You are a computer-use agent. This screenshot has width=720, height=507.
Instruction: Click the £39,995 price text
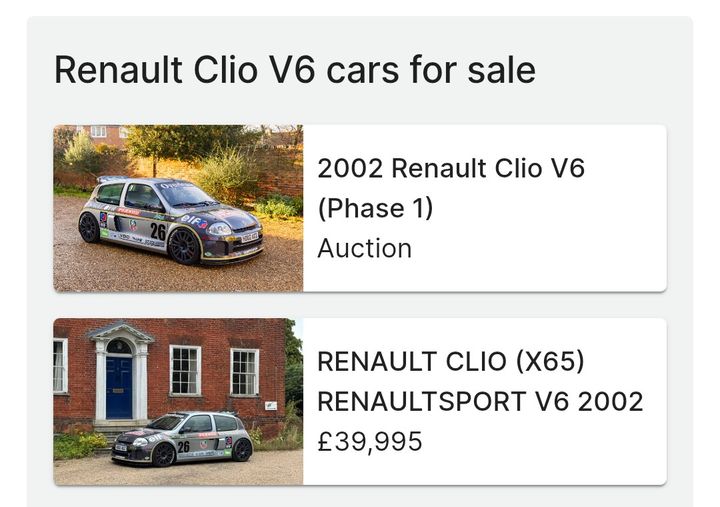coord(369,441)
